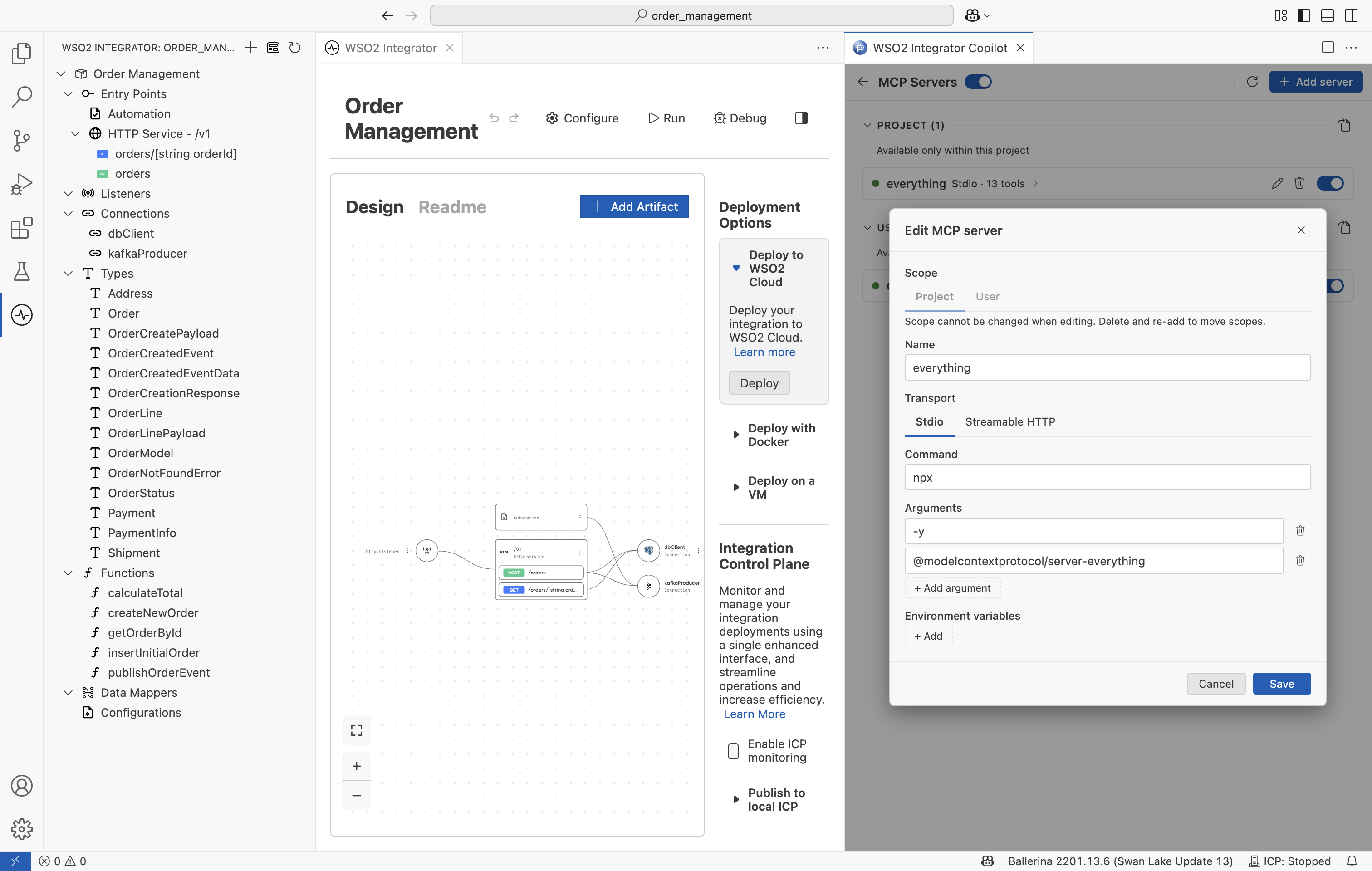The height and width of the screenshot is (871, 1372).
Task: Expand Deploy with Docker option
Action: pos(735,435)
